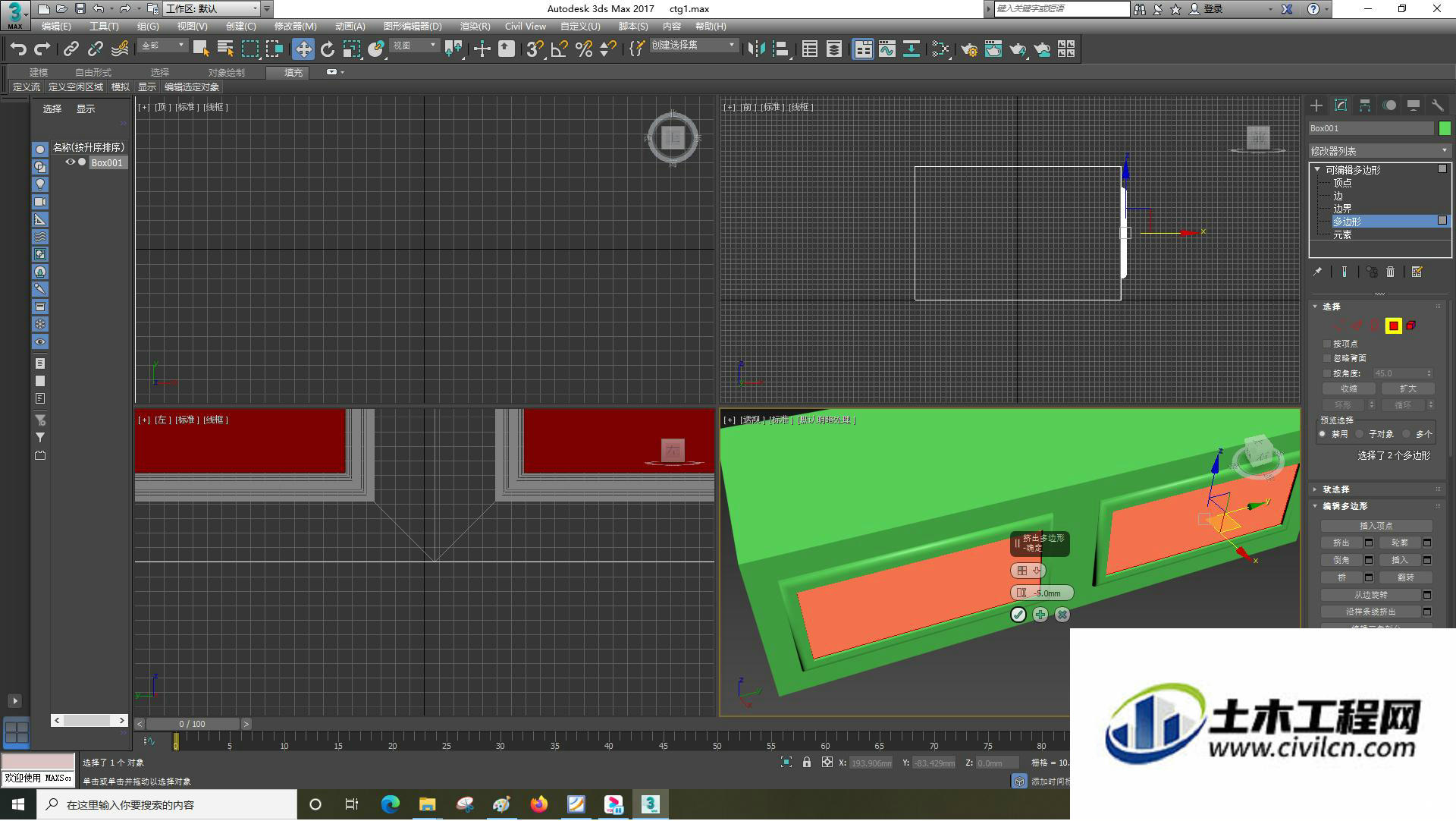This screenshot has height=821, width=1456.
Task: Select the 禁用 preview radio button
Action: click(x=1323, y=434)
